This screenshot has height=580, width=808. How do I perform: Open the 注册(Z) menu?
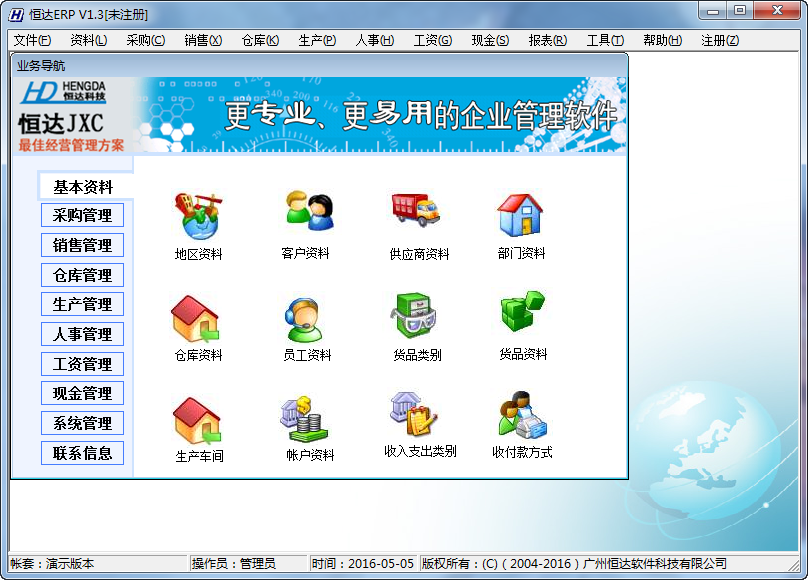(x=720, y=40)
